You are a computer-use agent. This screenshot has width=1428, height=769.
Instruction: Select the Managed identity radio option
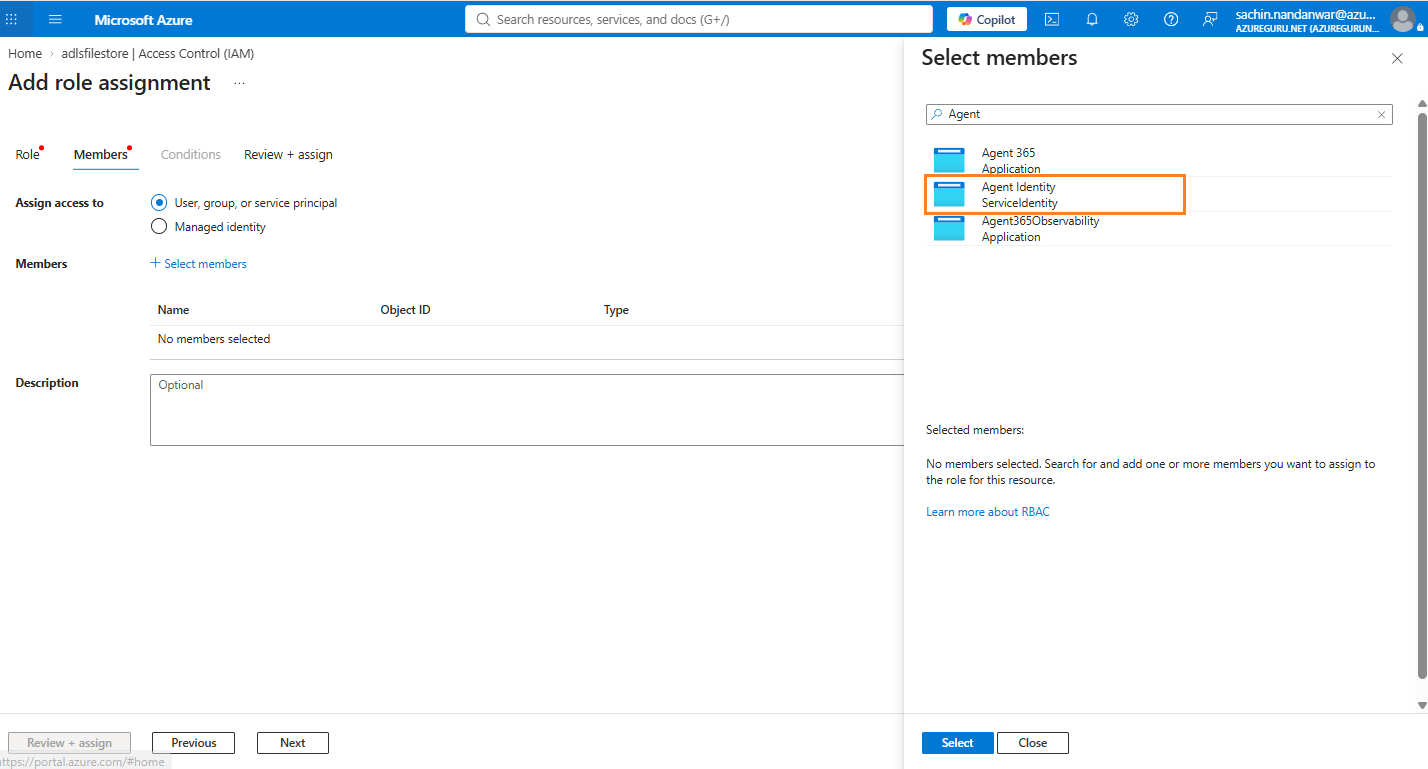[158, 227]
